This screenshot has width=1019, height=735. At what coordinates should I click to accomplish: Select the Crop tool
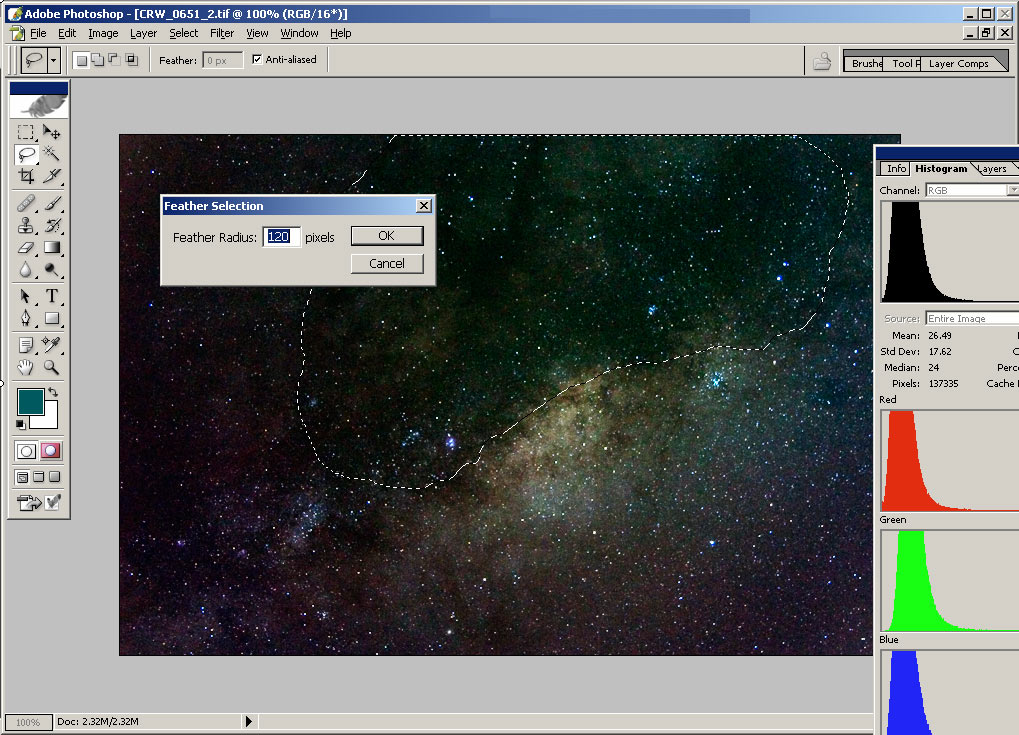[x=26, y=176]
